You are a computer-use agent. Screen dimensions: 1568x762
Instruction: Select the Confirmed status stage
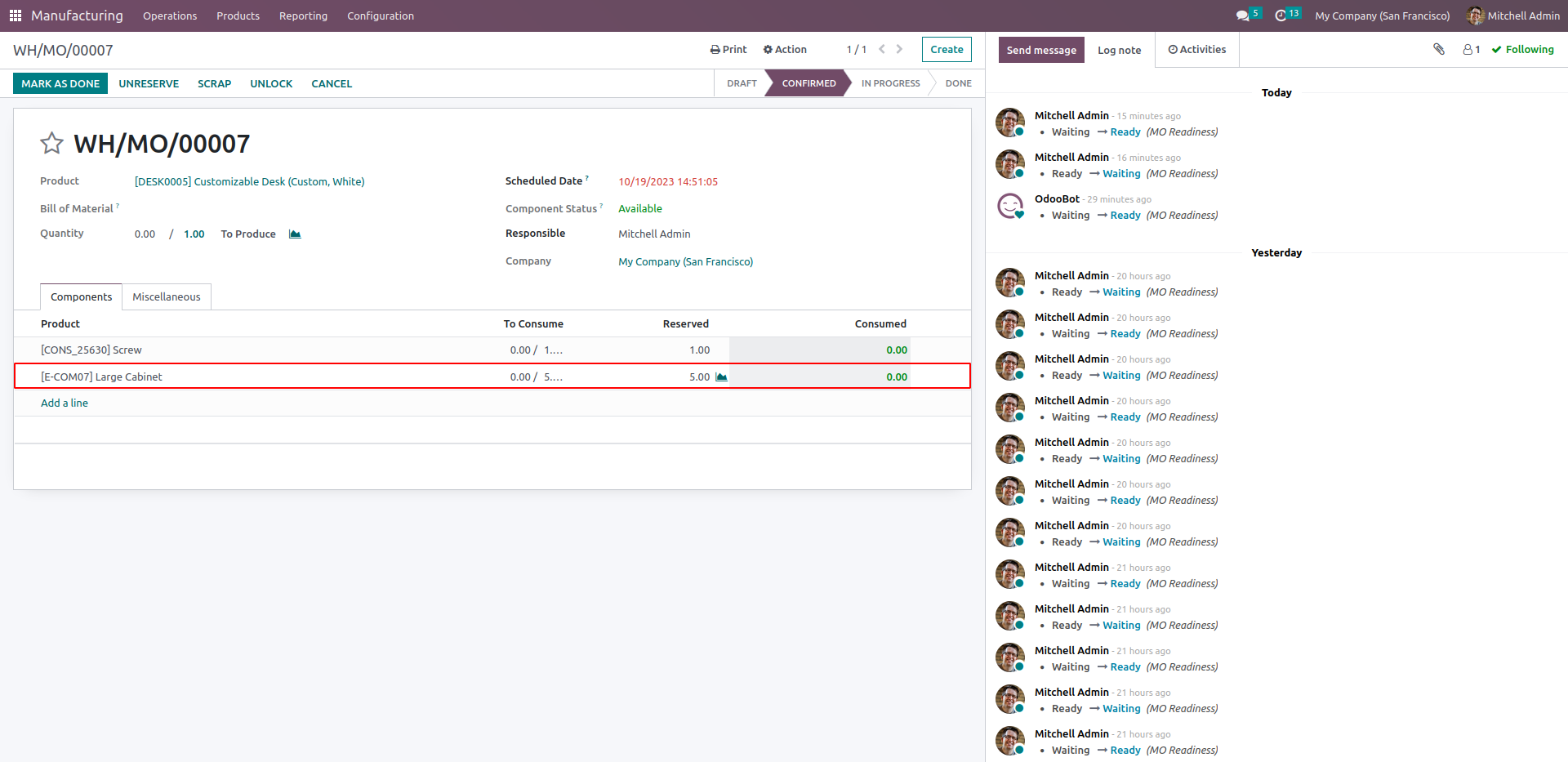(808, 83)
